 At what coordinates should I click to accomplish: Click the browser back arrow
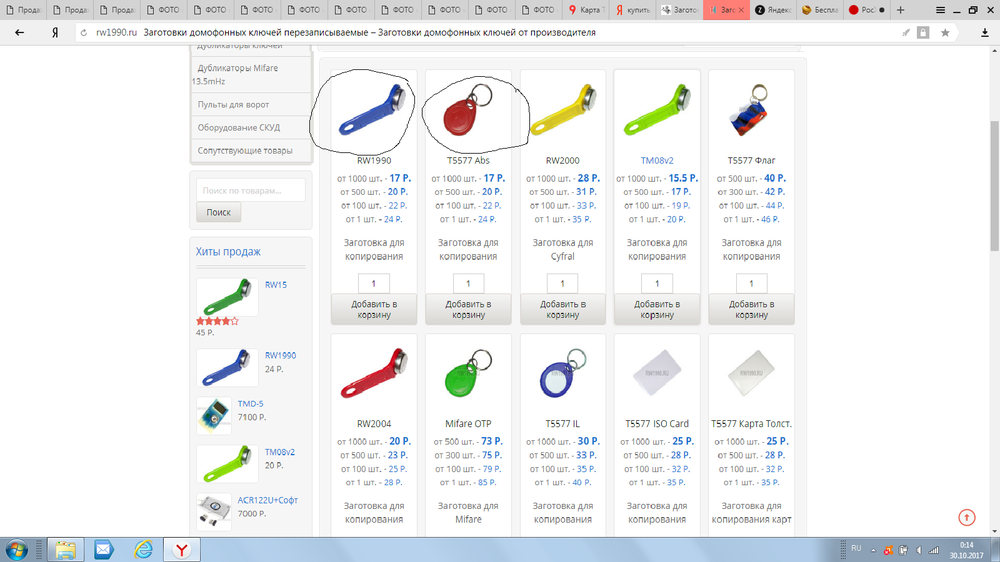(x=19, y=32)
